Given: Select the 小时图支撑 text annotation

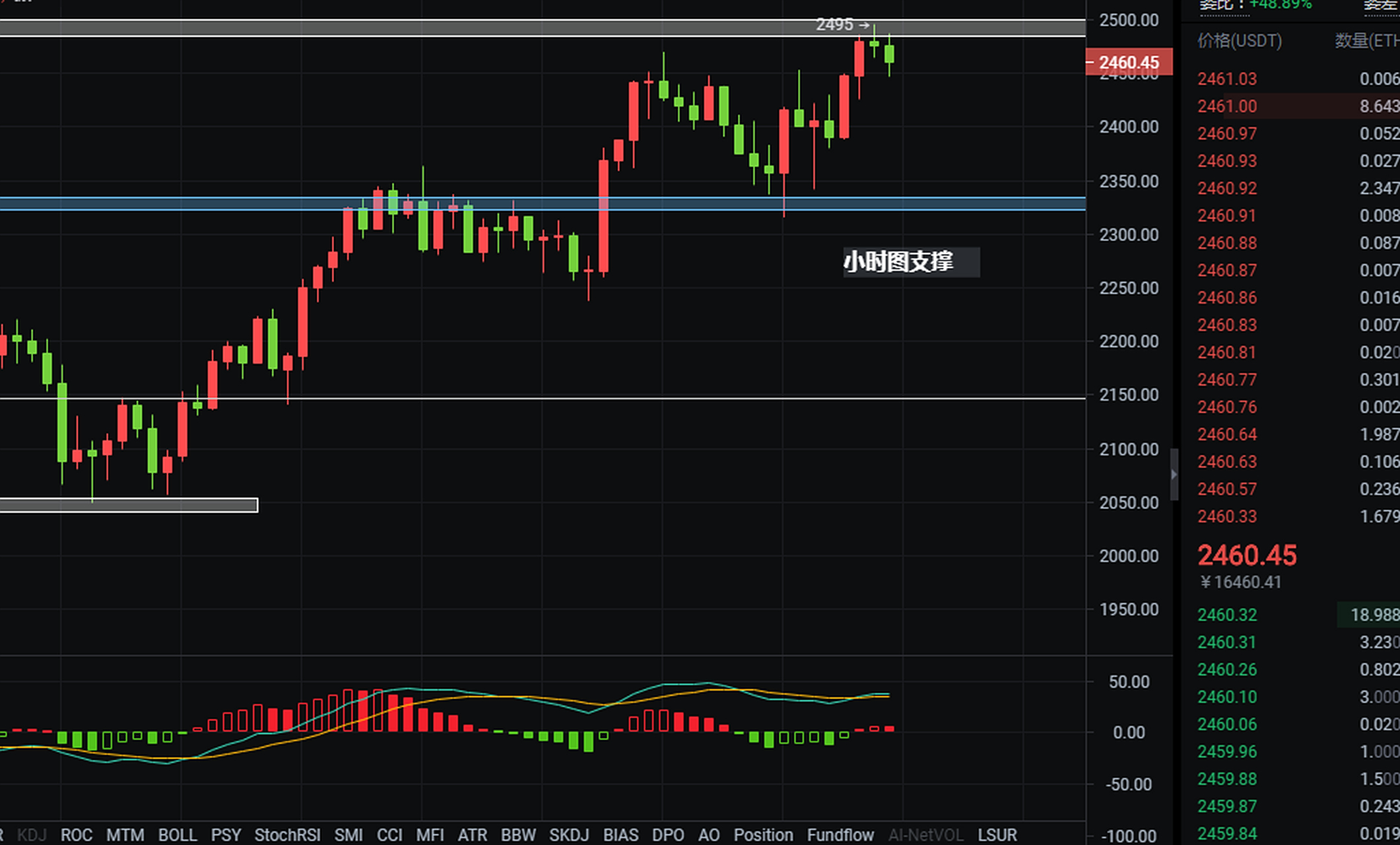Looking at the screenshot, I should 899,262.
